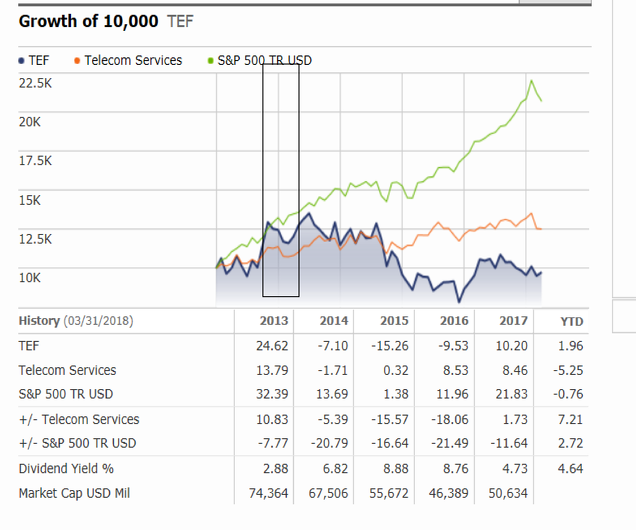This screenshot has width=636, height=530.
Task: Click the 22.5K axis label
Action: click(35, 83)
